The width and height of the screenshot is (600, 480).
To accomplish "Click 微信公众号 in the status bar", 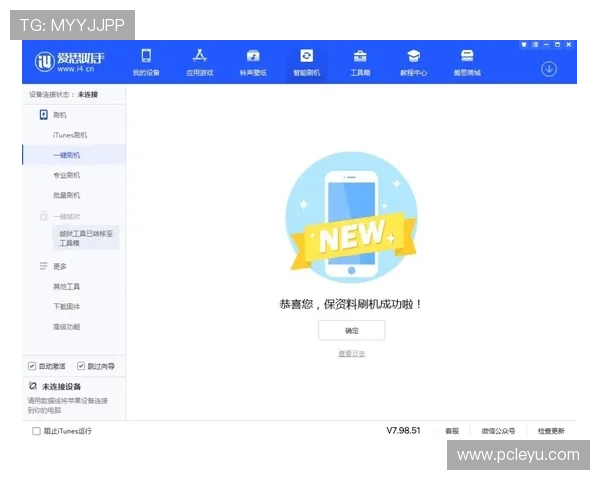I will pos(498,431).
